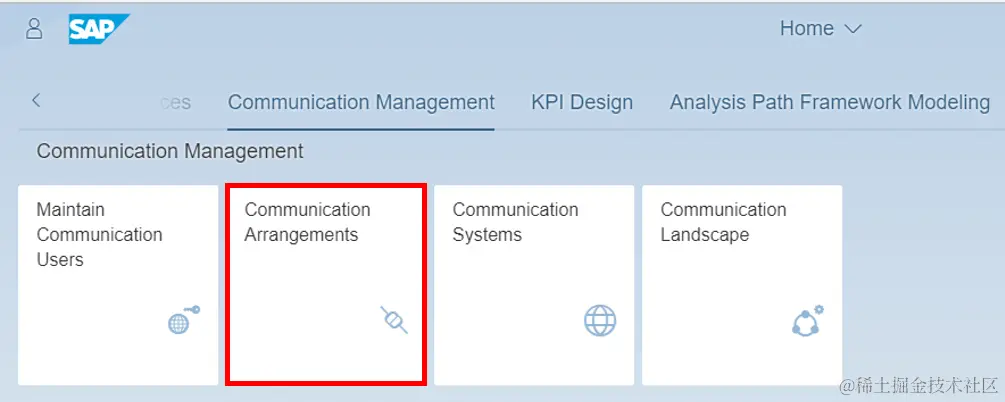
Task: Click network gear icon on Communication Landscape
Action: click(808, 320)
